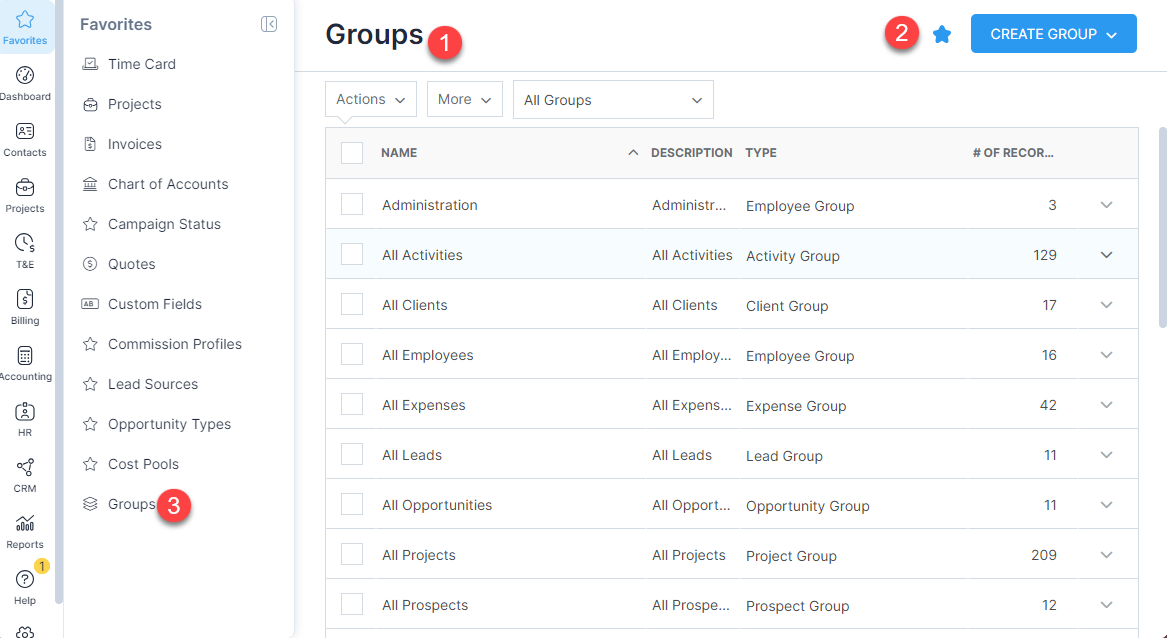The image size is (1167, 638).
Task: Expand the All Opportunities row chevron
Action: point(1106,505)
